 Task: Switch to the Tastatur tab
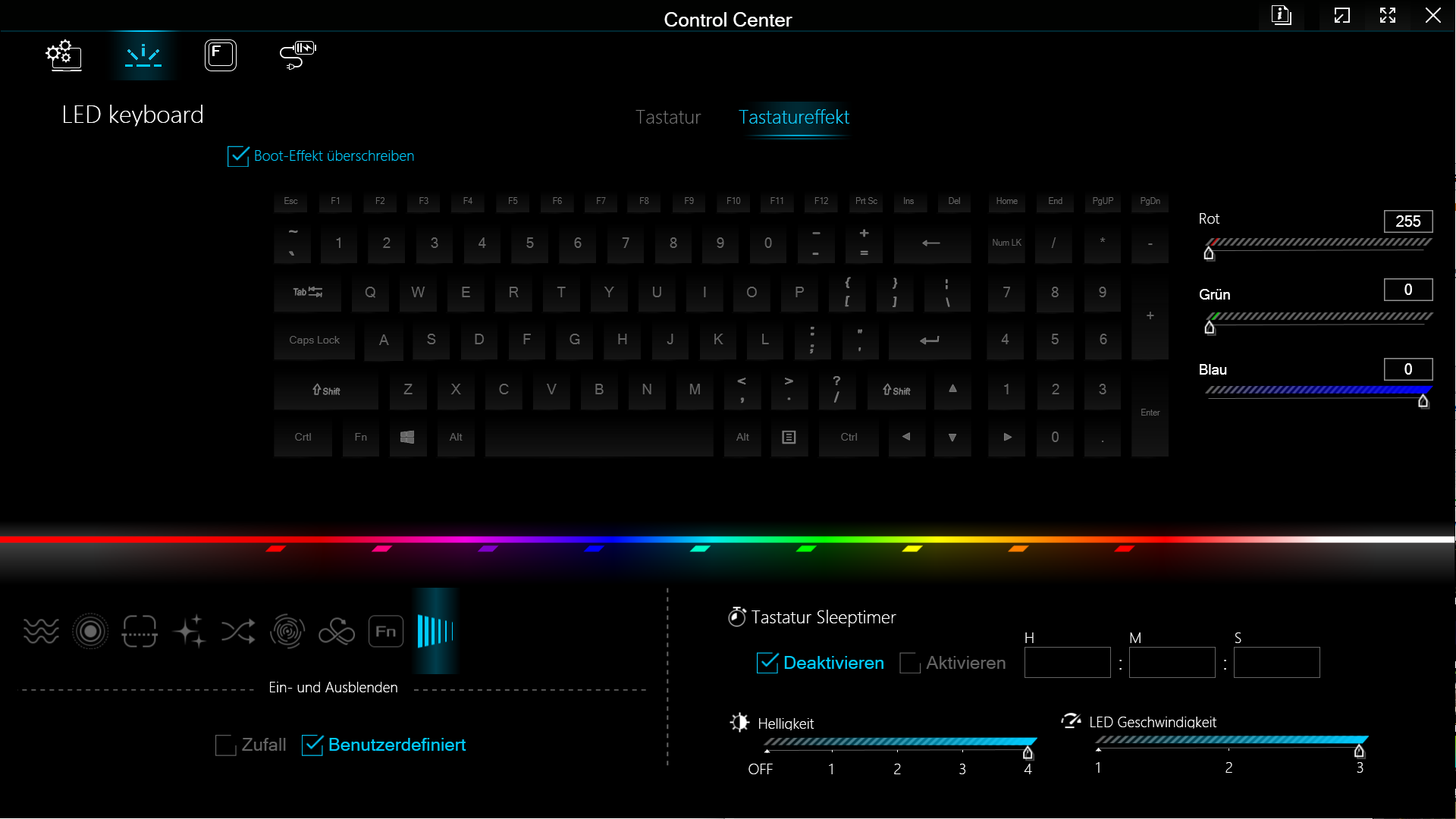click(667, 118)
